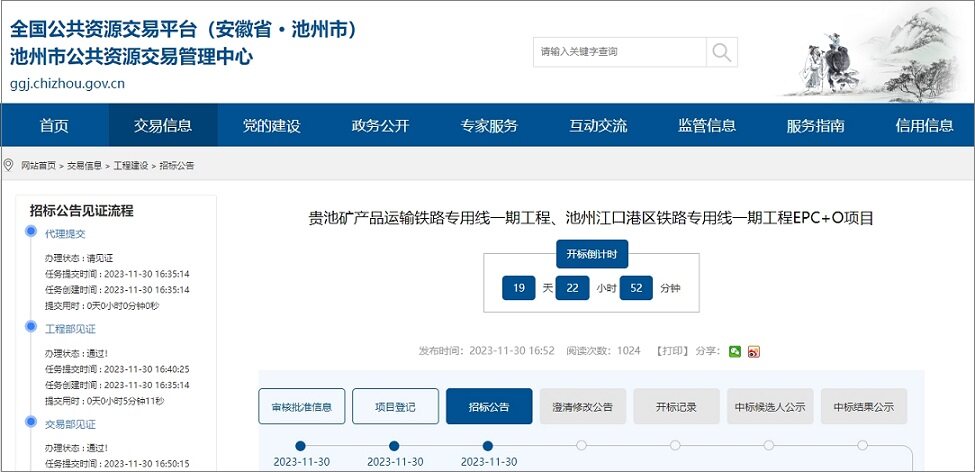Screen dimensions: 975x472
Task: Open the 党的建设 navigation menu item
Action: (271, 125)
